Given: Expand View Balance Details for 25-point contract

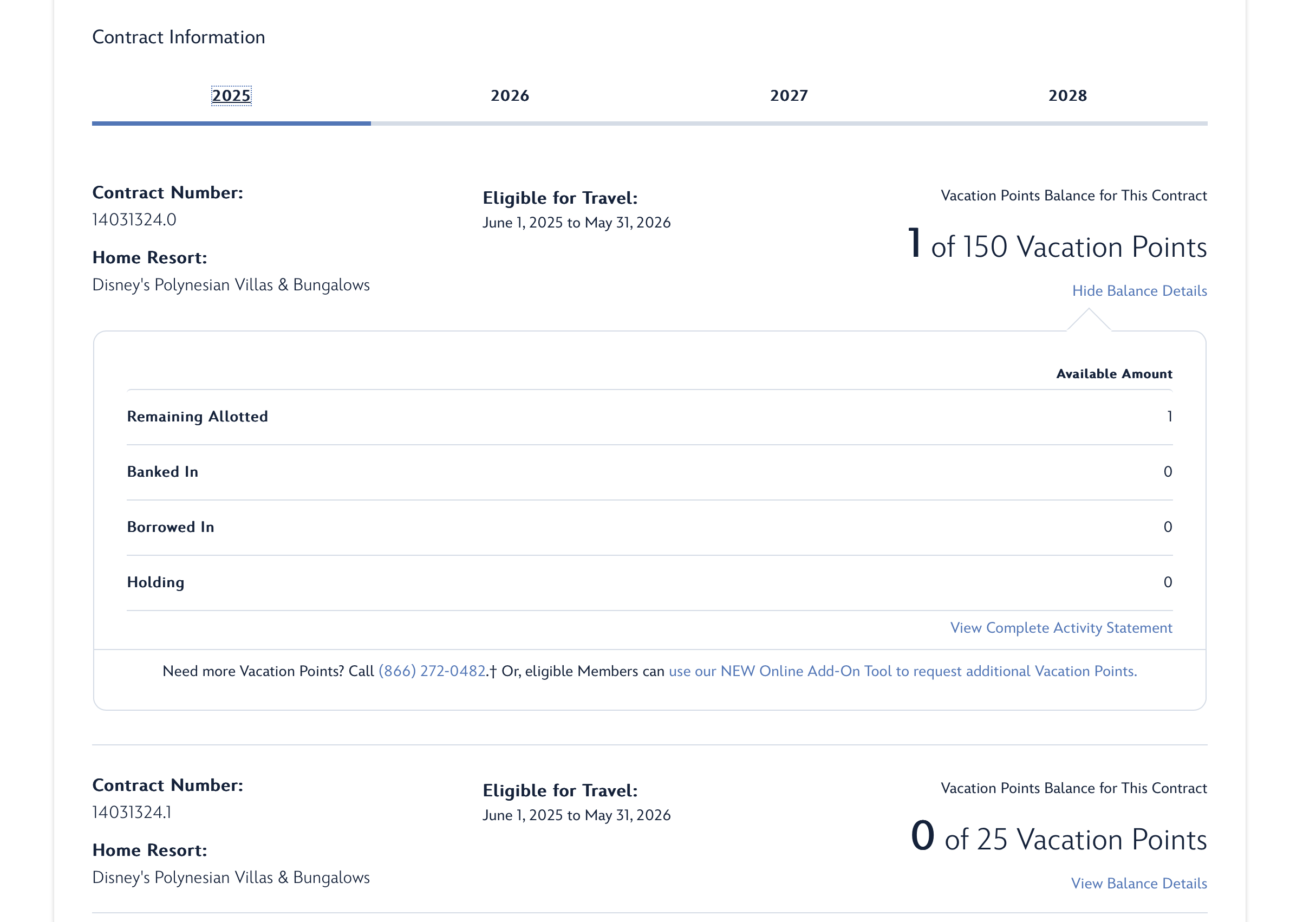Looking at the screenshot, I should click(x=1138, y=883).
